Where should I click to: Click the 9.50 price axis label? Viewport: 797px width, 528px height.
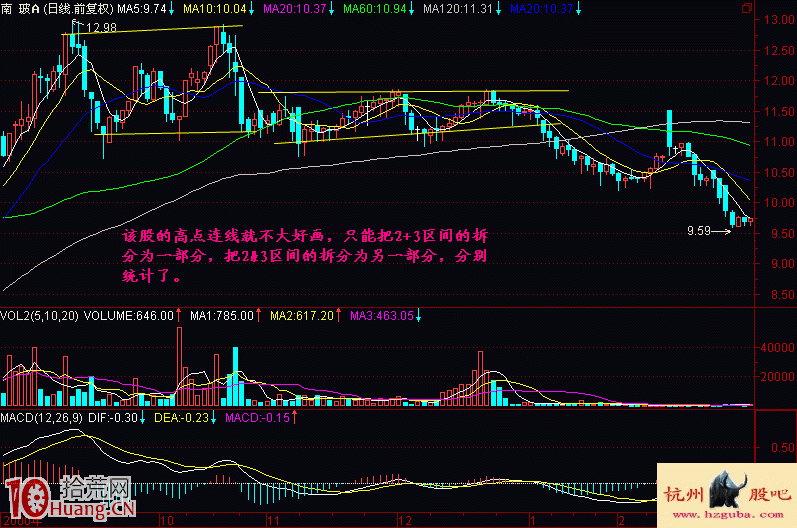click(x=783, y=233)
